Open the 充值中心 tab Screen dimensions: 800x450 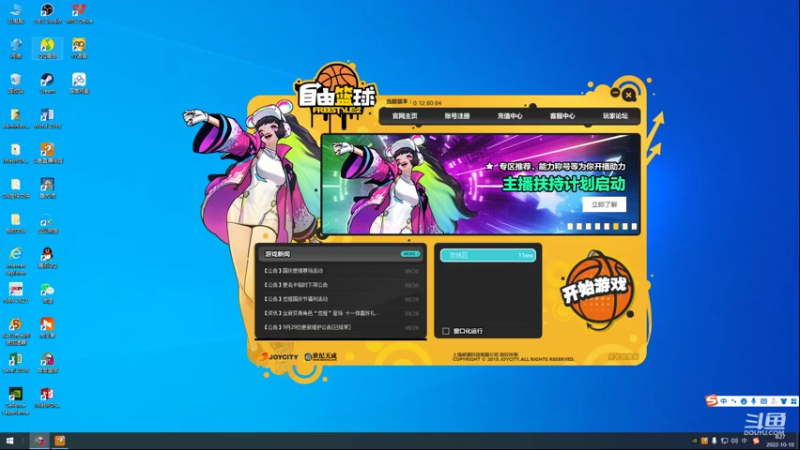(x=510, y=116)
